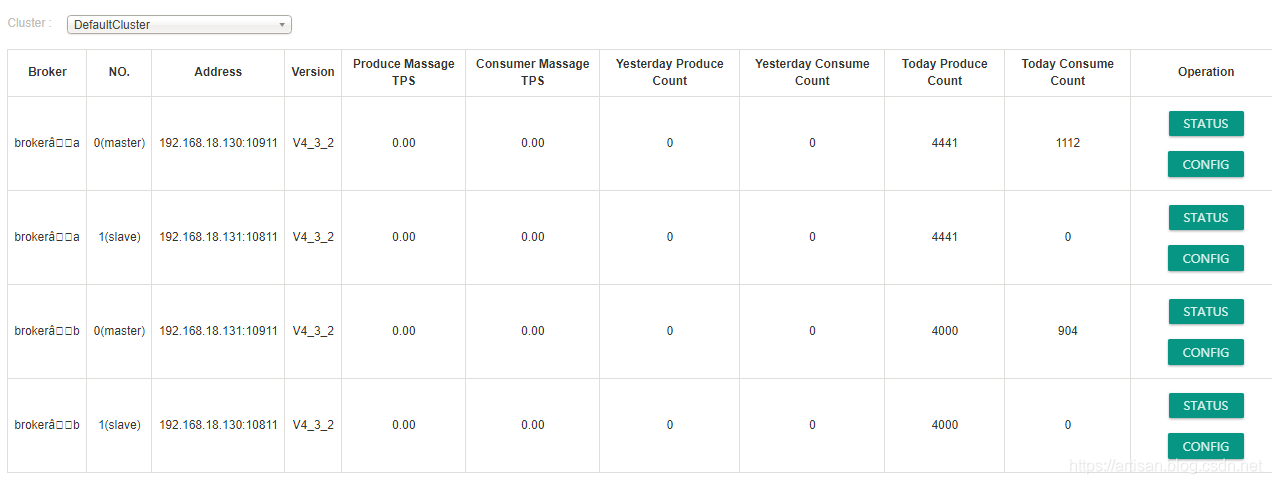1272x484 pixels.
Task: Click the 1112 today consume count cell
Action: (x=1067, y=143)
